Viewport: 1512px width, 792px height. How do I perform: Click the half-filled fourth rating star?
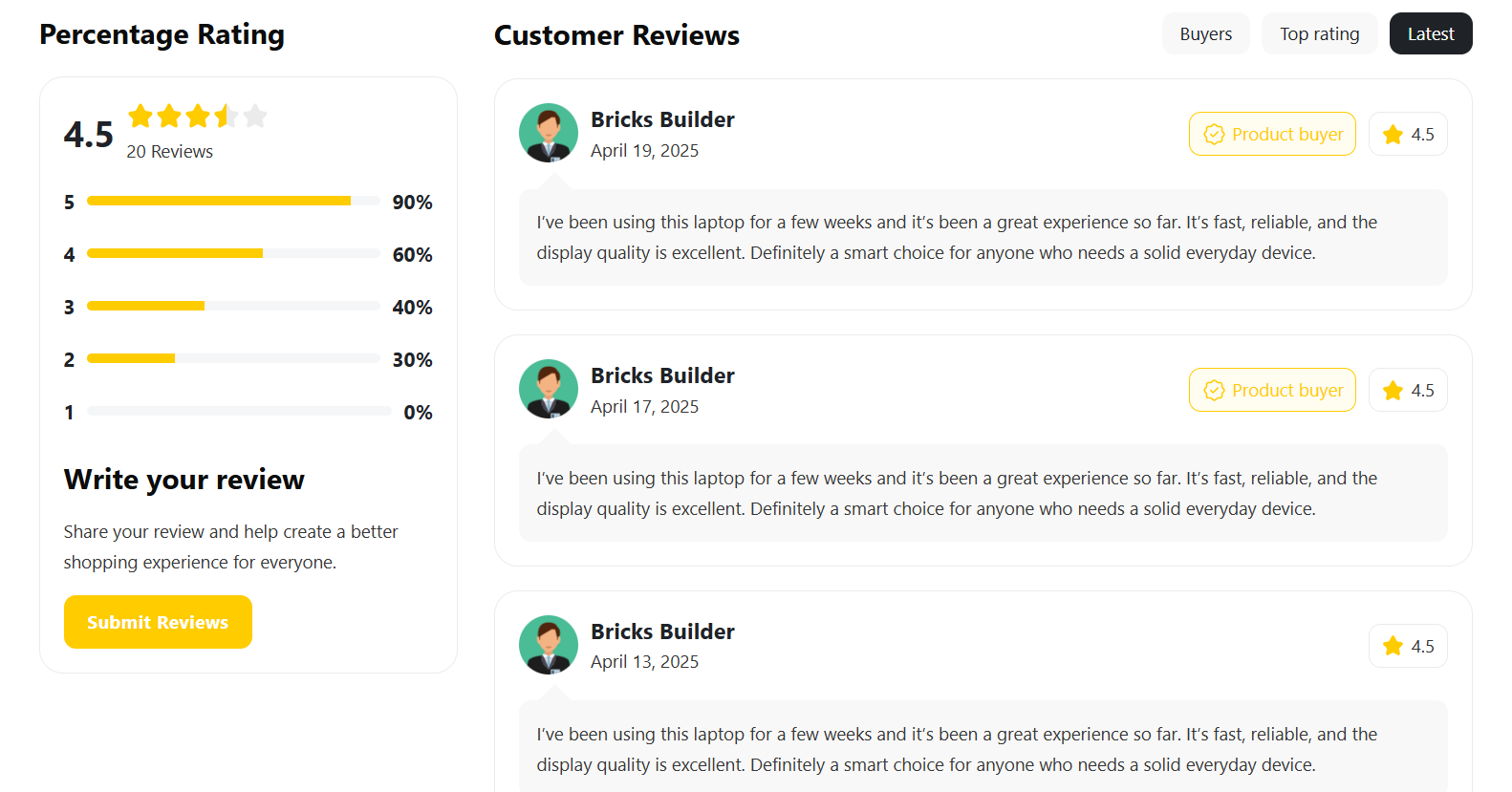tap(227, 116)
